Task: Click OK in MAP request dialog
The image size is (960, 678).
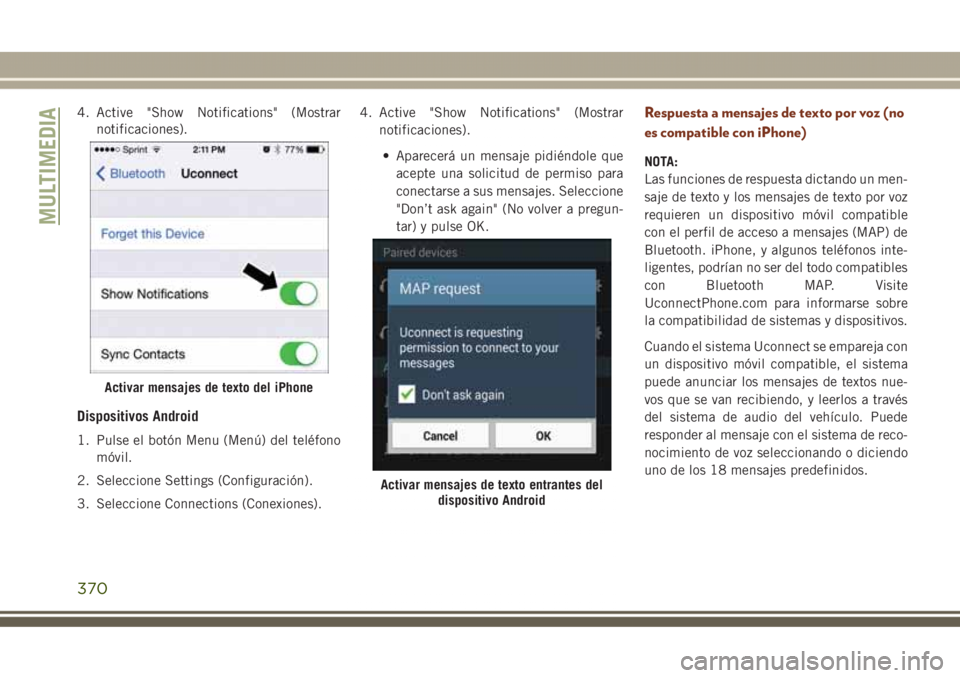Action: [x=543, y=435]
